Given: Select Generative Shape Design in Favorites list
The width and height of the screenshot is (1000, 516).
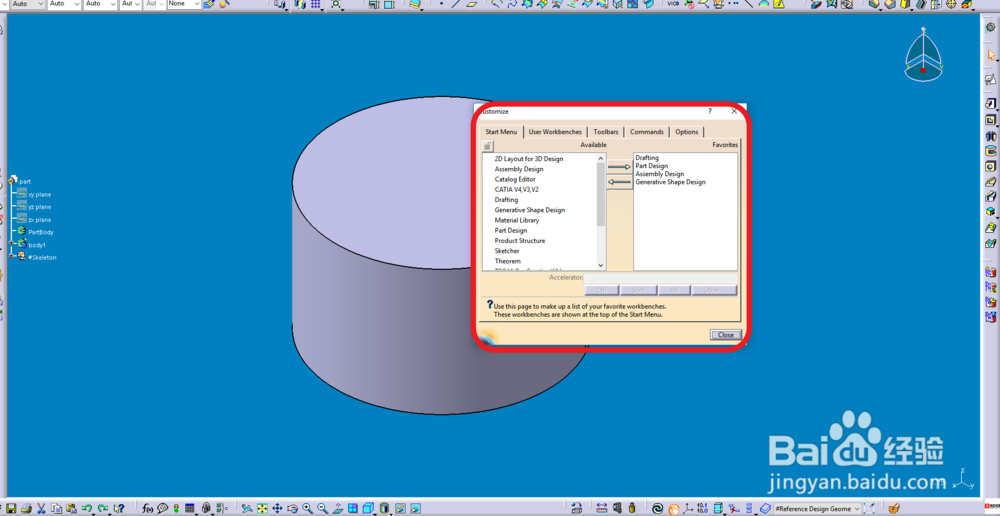Looking at the screenshot, I should (x=670, y=182).
